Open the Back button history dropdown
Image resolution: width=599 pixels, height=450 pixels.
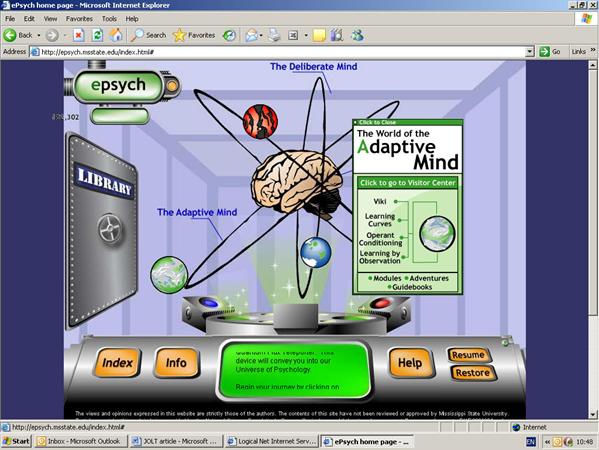39,35
